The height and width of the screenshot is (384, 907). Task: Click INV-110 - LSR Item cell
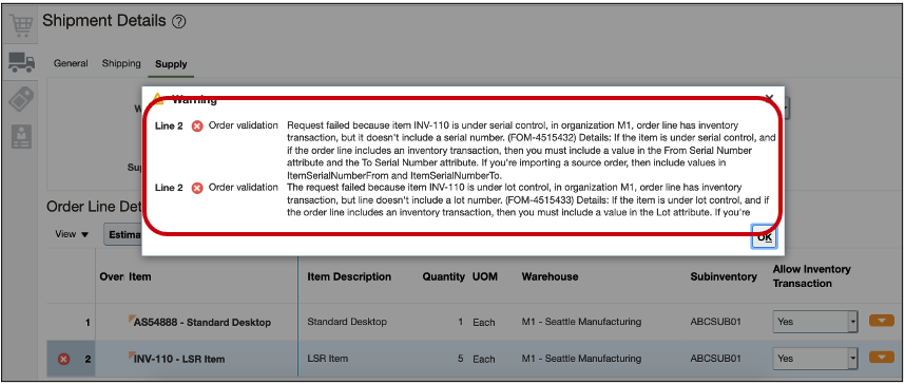click(179, 359)
